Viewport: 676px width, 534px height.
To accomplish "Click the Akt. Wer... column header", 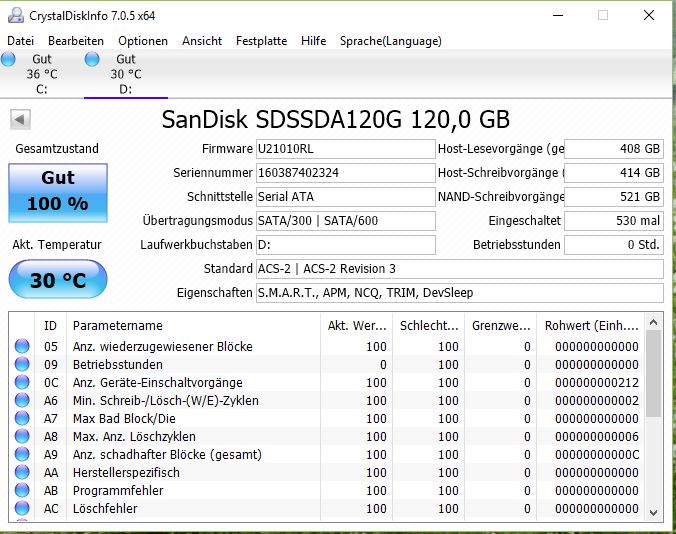I will (357, 325).
